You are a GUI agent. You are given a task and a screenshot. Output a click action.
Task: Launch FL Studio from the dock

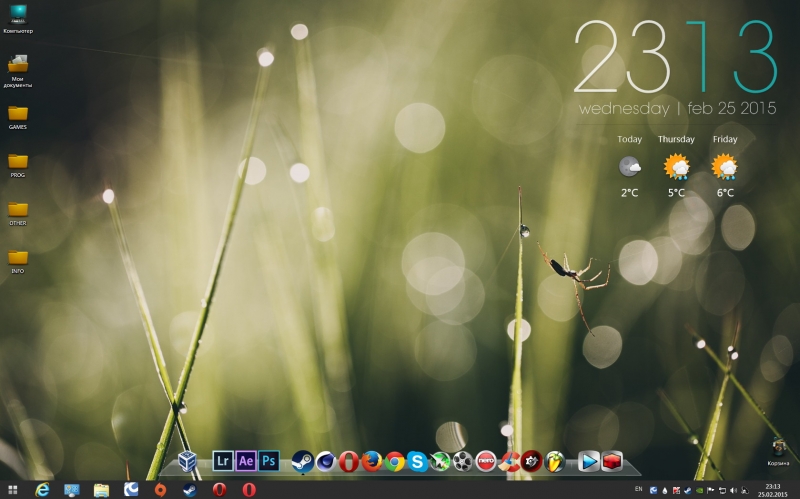(554, 462)
